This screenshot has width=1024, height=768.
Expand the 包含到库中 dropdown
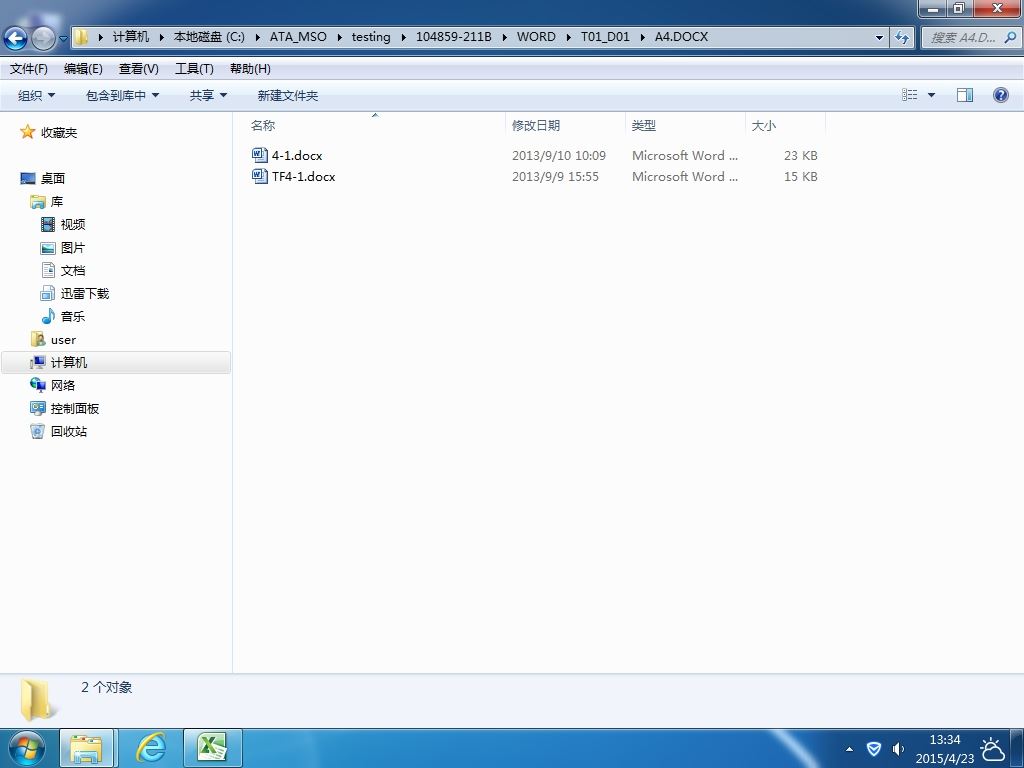(122, 95)
